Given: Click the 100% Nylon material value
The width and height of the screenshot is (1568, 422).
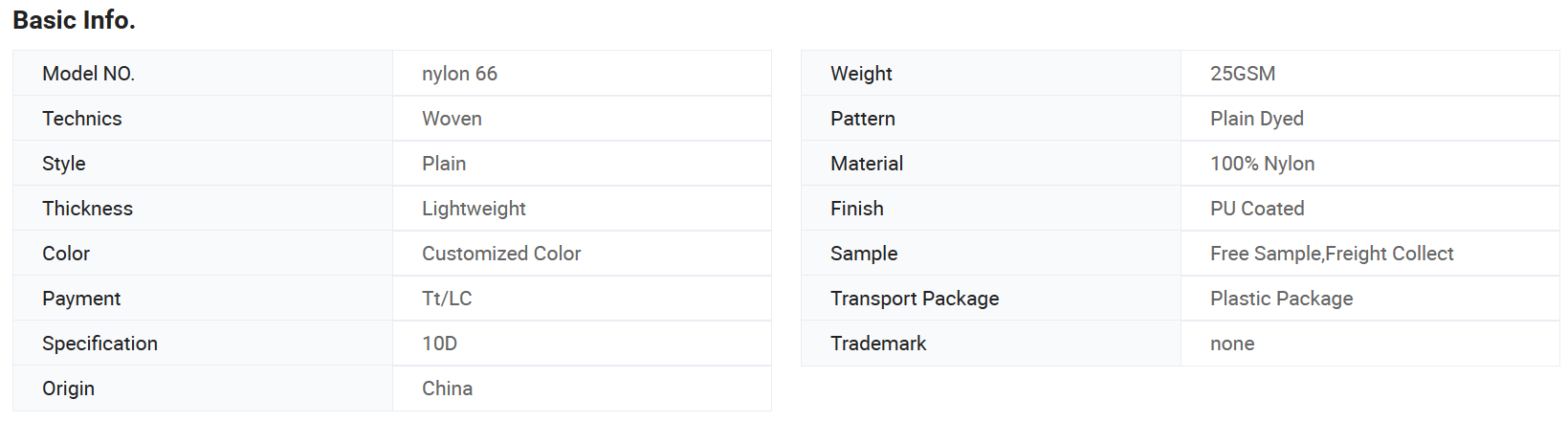Looking at the screenshot, I should (x=1262, y=164).
